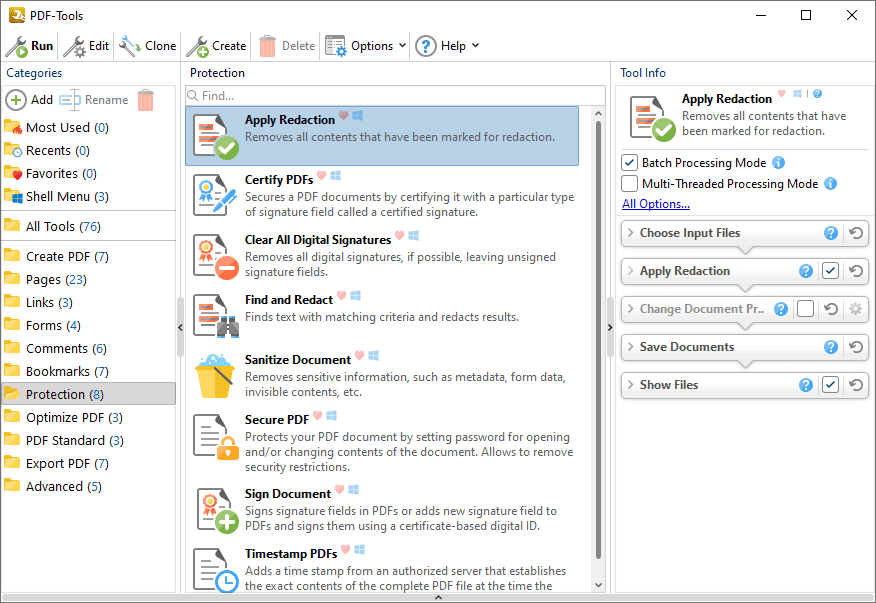Open the Options dropdown menu
The image size is (876, 603).
click(x=366, y=46)
